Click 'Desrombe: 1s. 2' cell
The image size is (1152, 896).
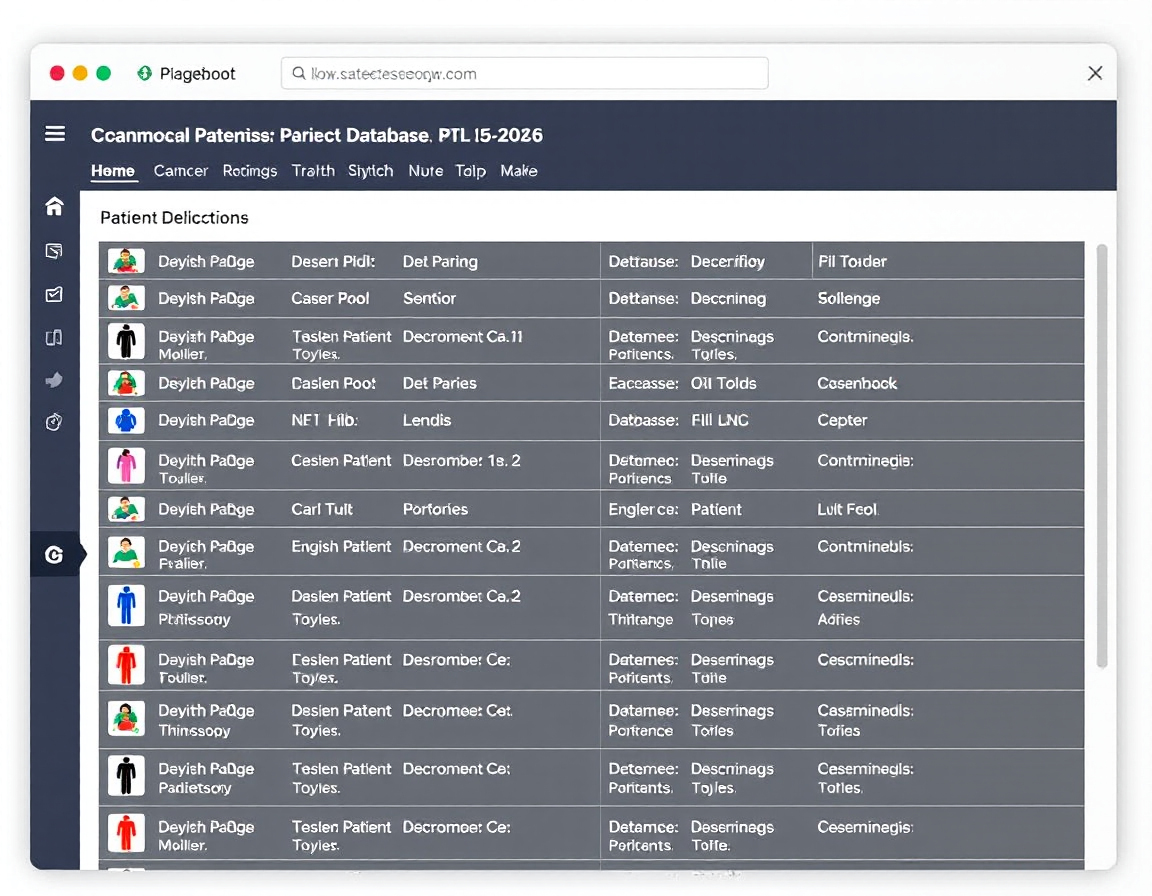point(461,460)
